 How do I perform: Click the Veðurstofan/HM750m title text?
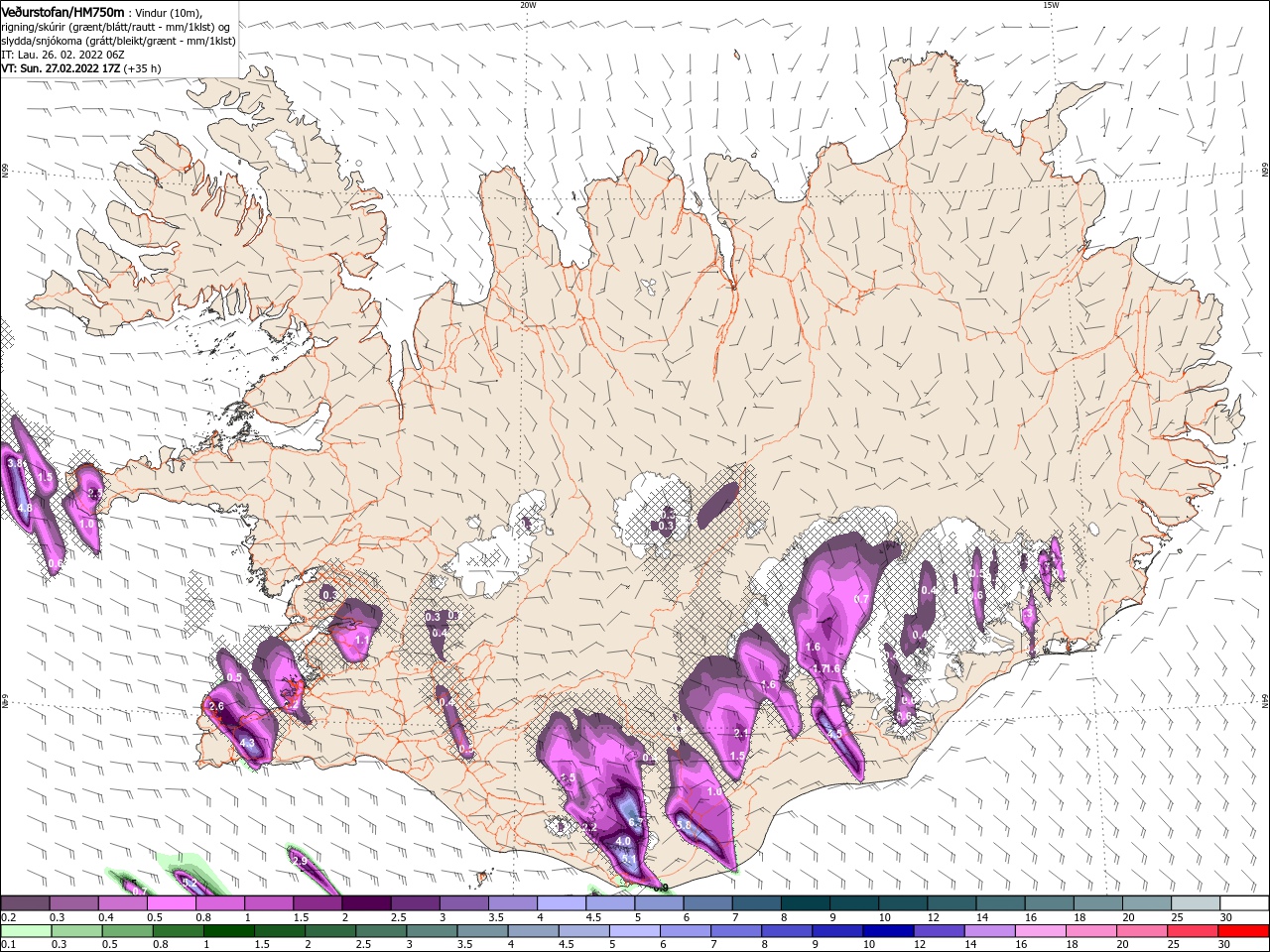coord(63,12)
